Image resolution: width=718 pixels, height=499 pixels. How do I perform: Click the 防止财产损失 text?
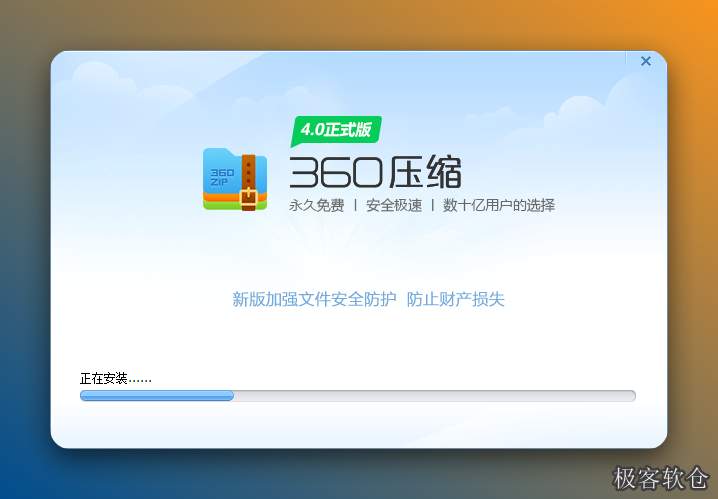pyautogui.click(x=456, y=299)
